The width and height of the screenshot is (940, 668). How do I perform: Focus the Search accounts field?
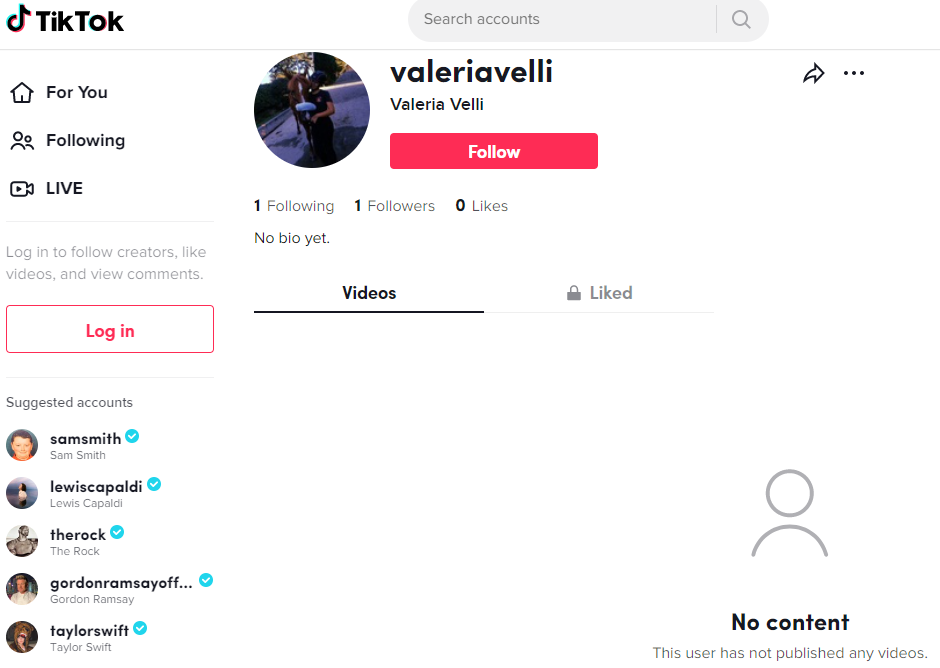[x=562, y=19]
